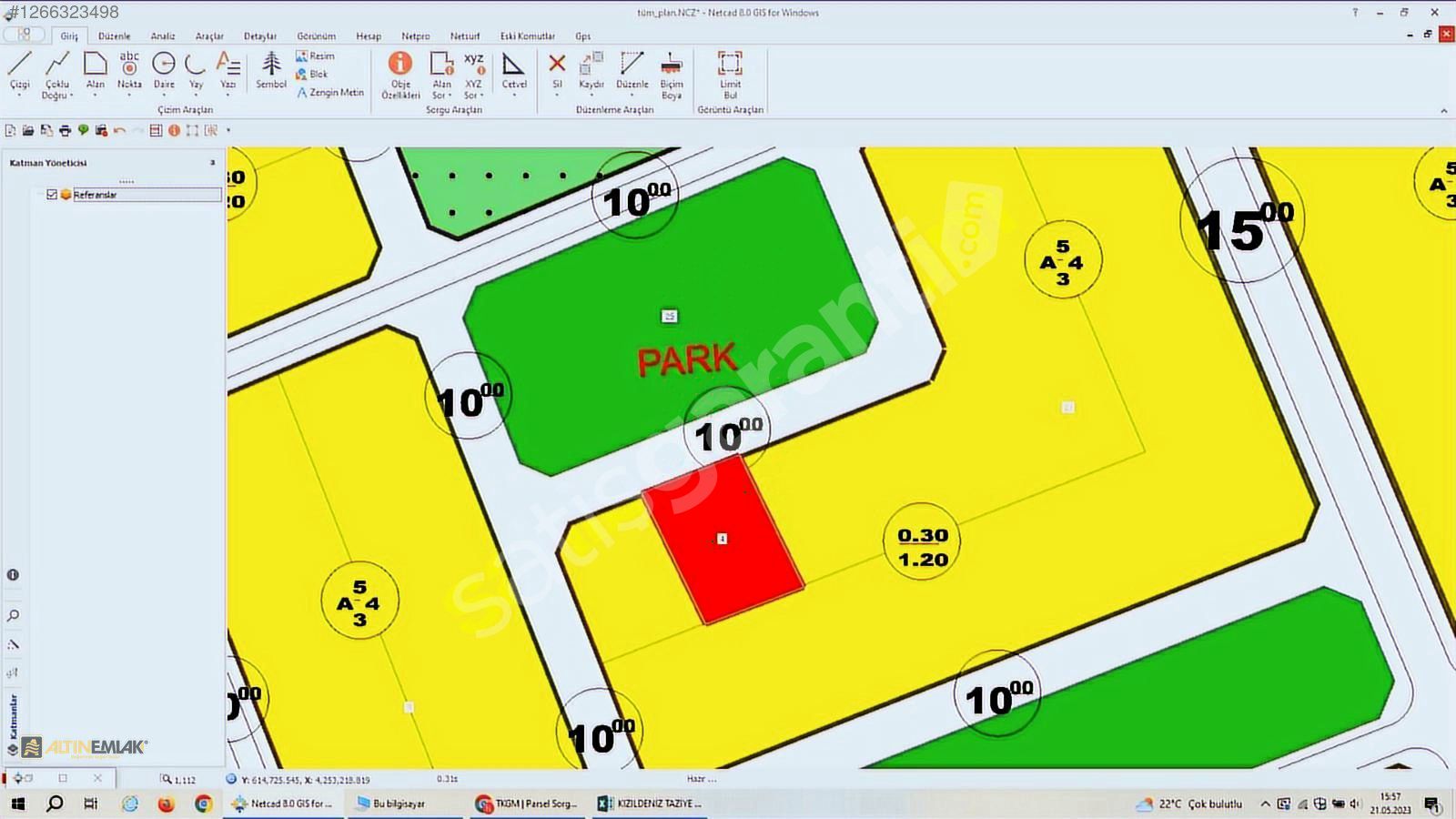Uncheck the Referanslar layer checkbox

click(52, 195)
